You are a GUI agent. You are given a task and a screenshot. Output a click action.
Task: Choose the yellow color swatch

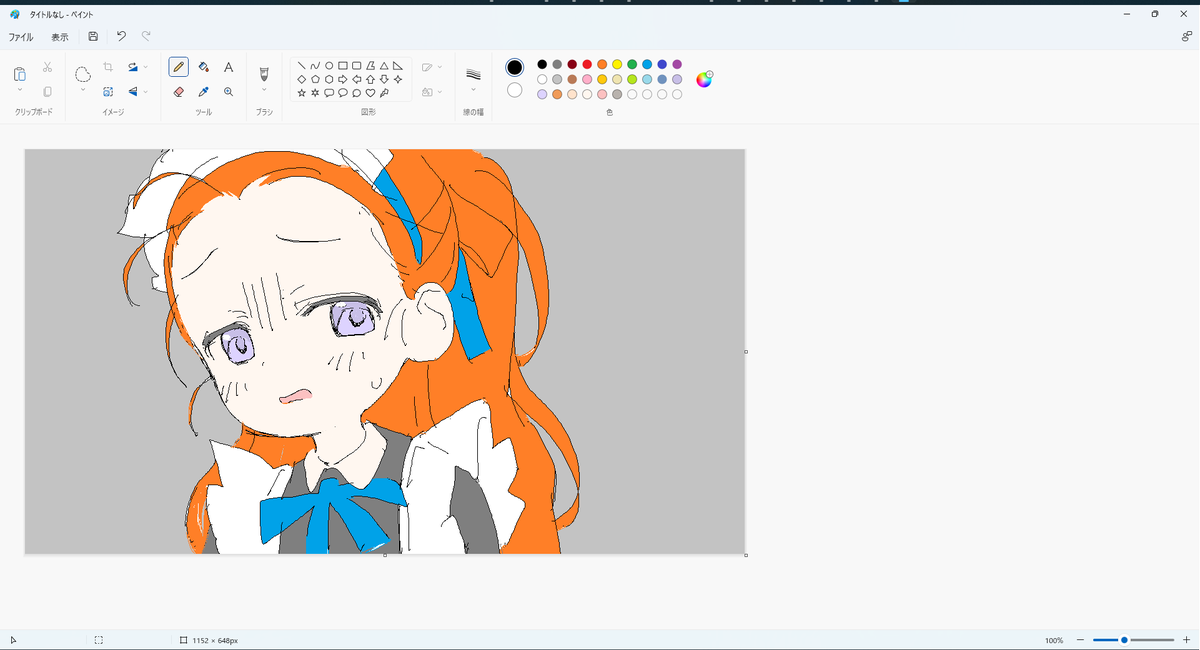tap(617, 64)
